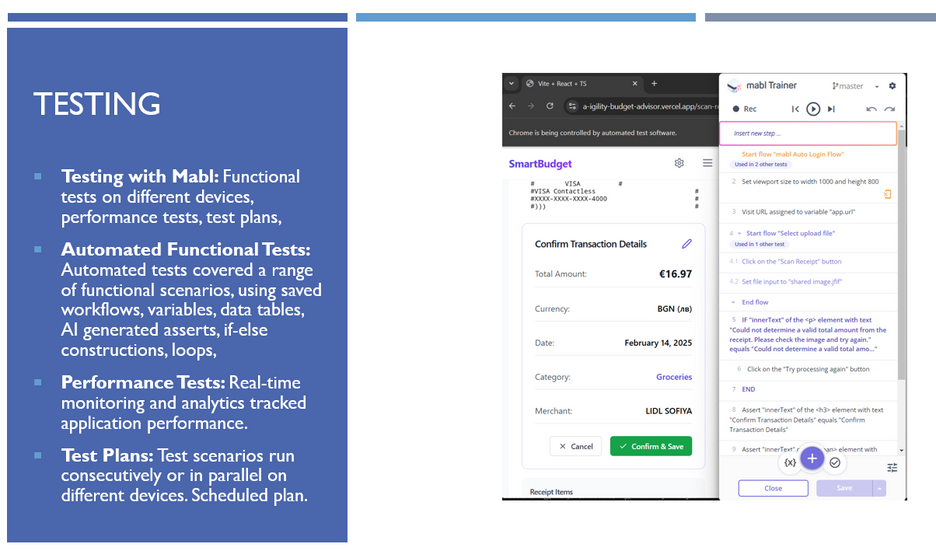Select step "Set file input to shared image.jfif"
The height and width of the screenshot is (550, 936).
[792, 282]
